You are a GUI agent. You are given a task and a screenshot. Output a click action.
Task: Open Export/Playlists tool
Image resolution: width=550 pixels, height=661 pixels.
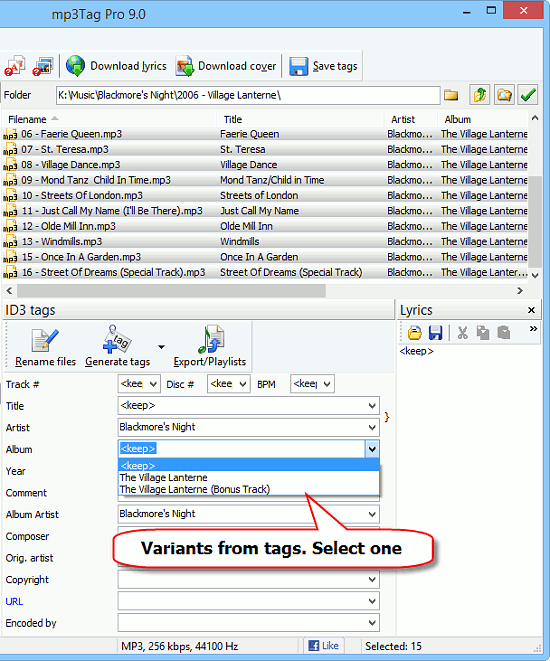[x=209, y=347]
